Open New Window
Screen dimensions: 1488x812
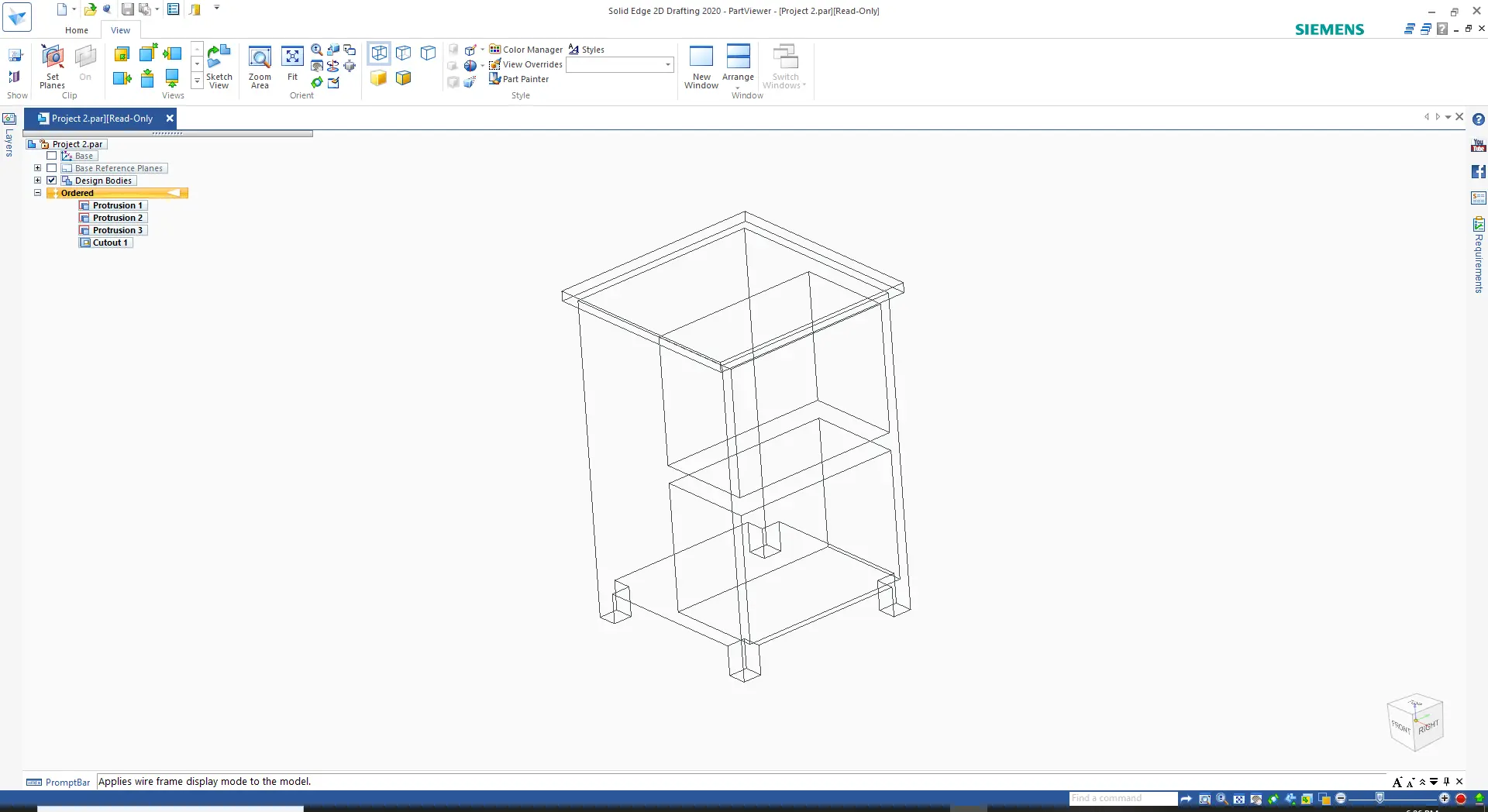tap(701, 66)
